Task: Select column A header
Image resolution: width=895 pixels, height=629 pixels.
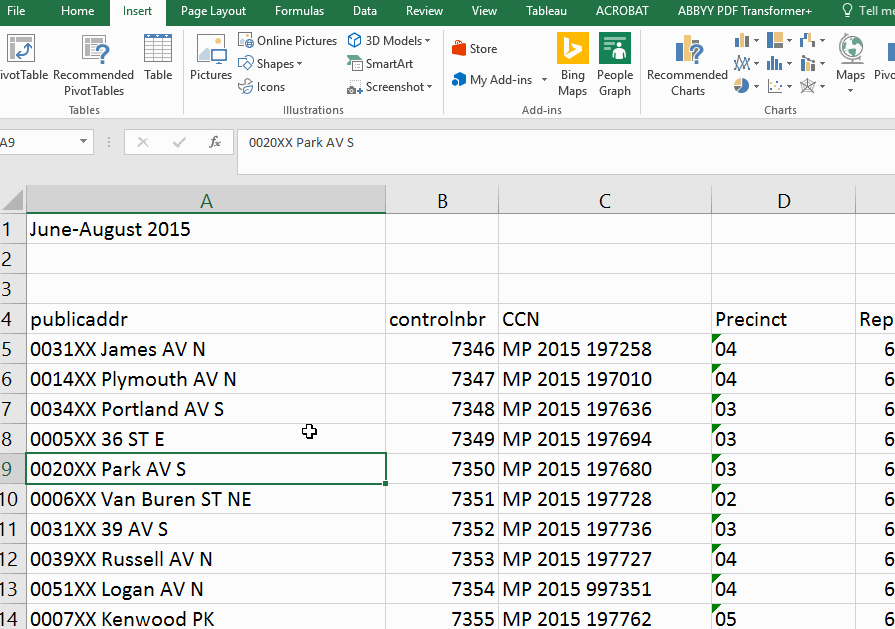Action: [206, 200]
